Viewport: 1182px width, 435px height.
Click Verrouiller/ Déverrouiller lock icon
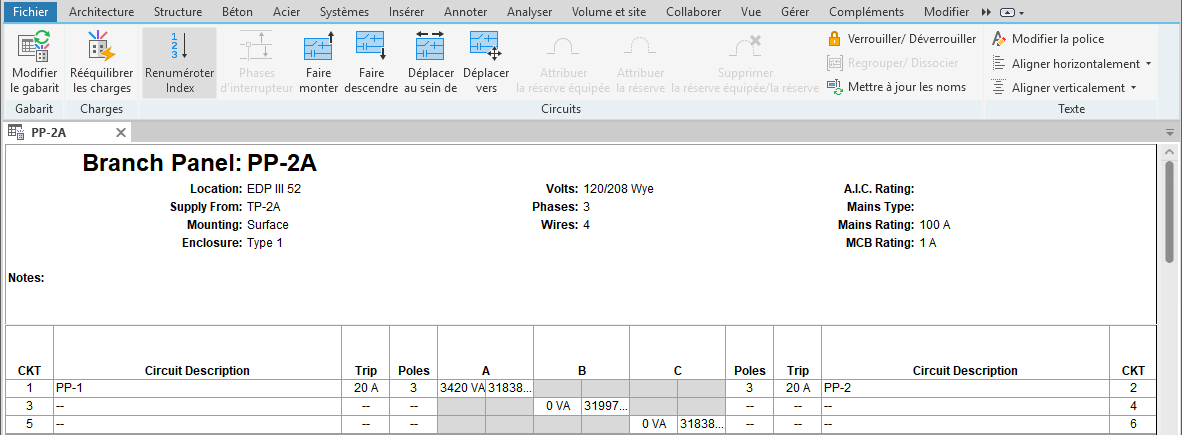click(x=834, y=38)
